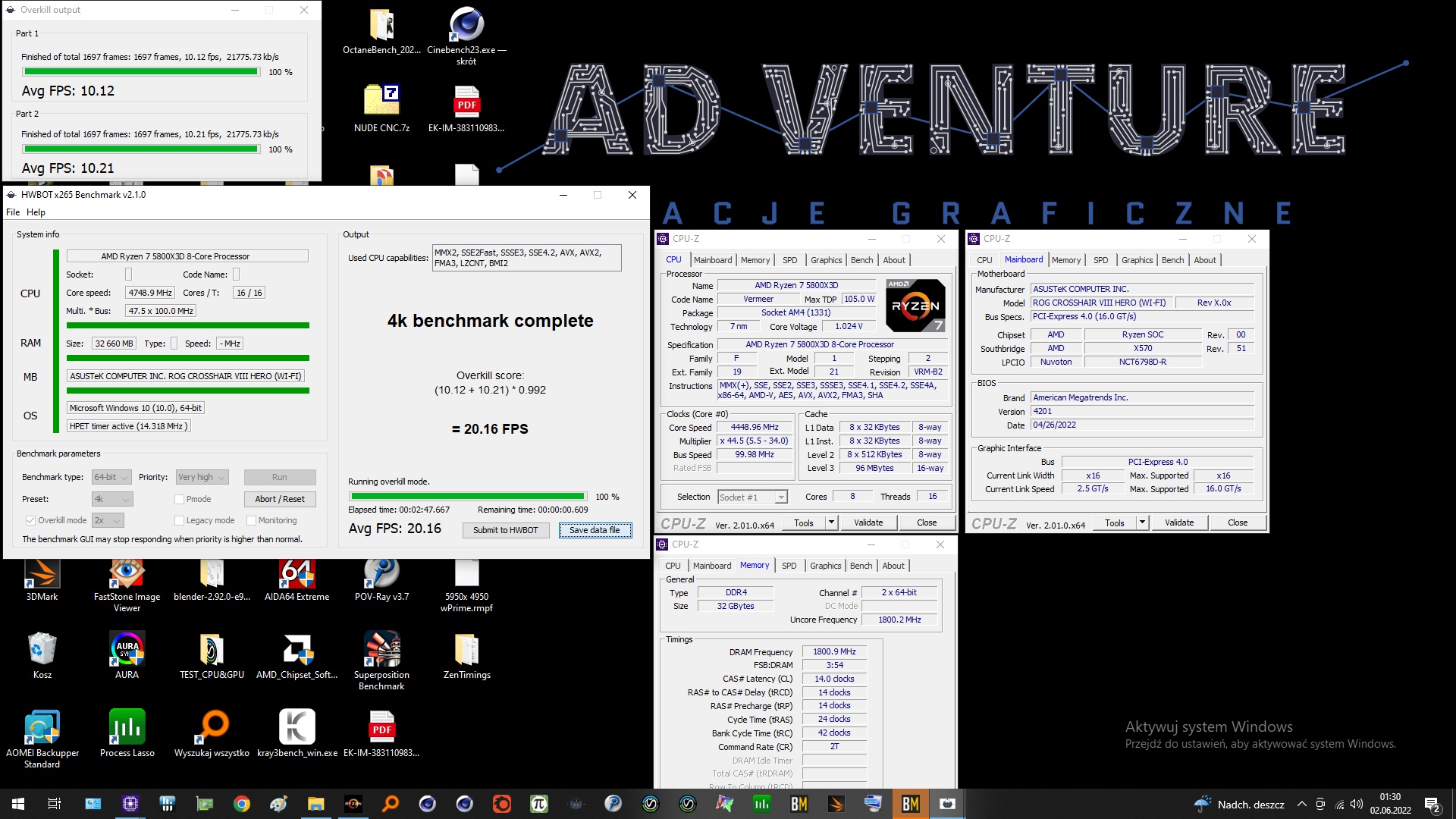
Task: Click the Part 2 progress bar
Action: pos(141,149)
